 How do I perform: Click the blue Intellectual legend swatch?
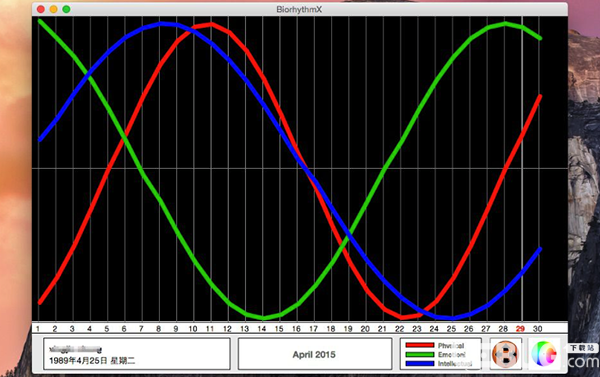pos(420,363)
